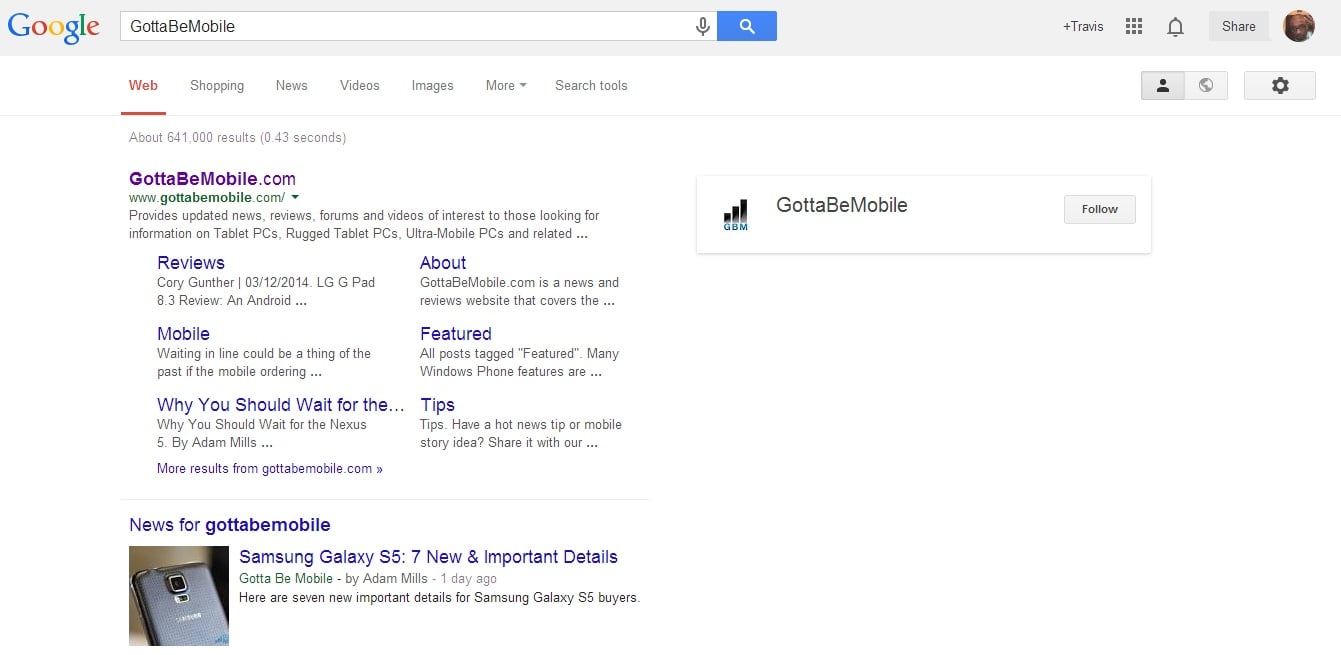Viewport: 1341px width, 655px height.
Task: Click the www.gottabemobile.com/ green URL
Action: tap(207, 198)
